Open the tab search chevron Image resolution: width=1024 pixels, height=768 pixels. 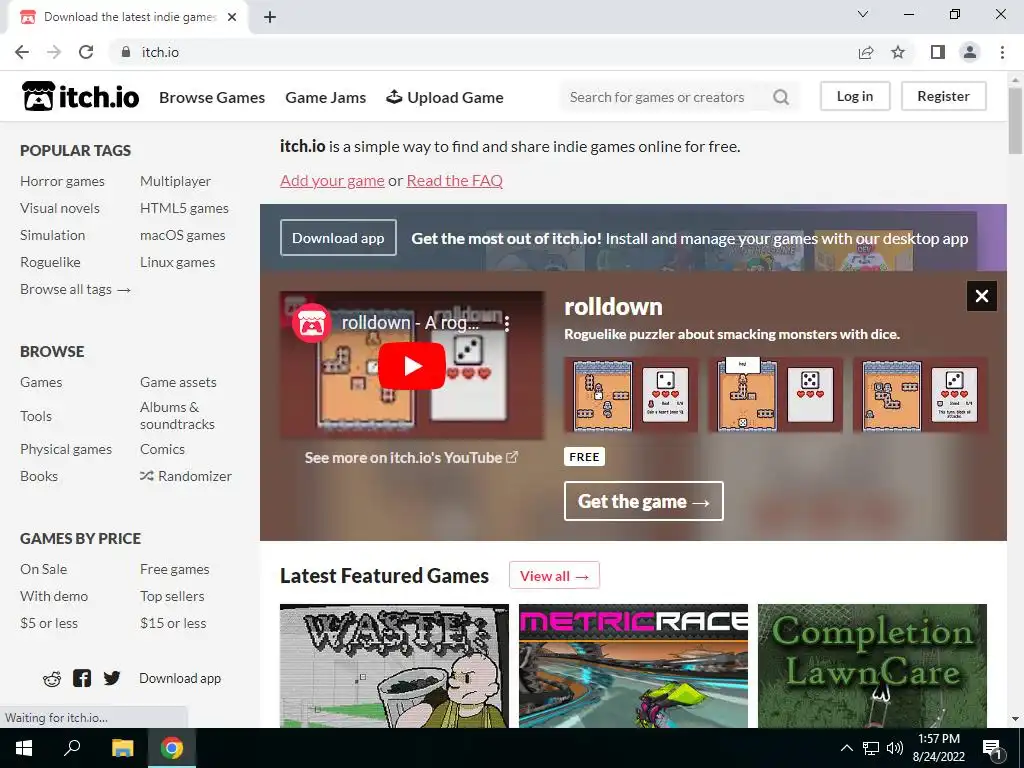click(x=863, y=14)
